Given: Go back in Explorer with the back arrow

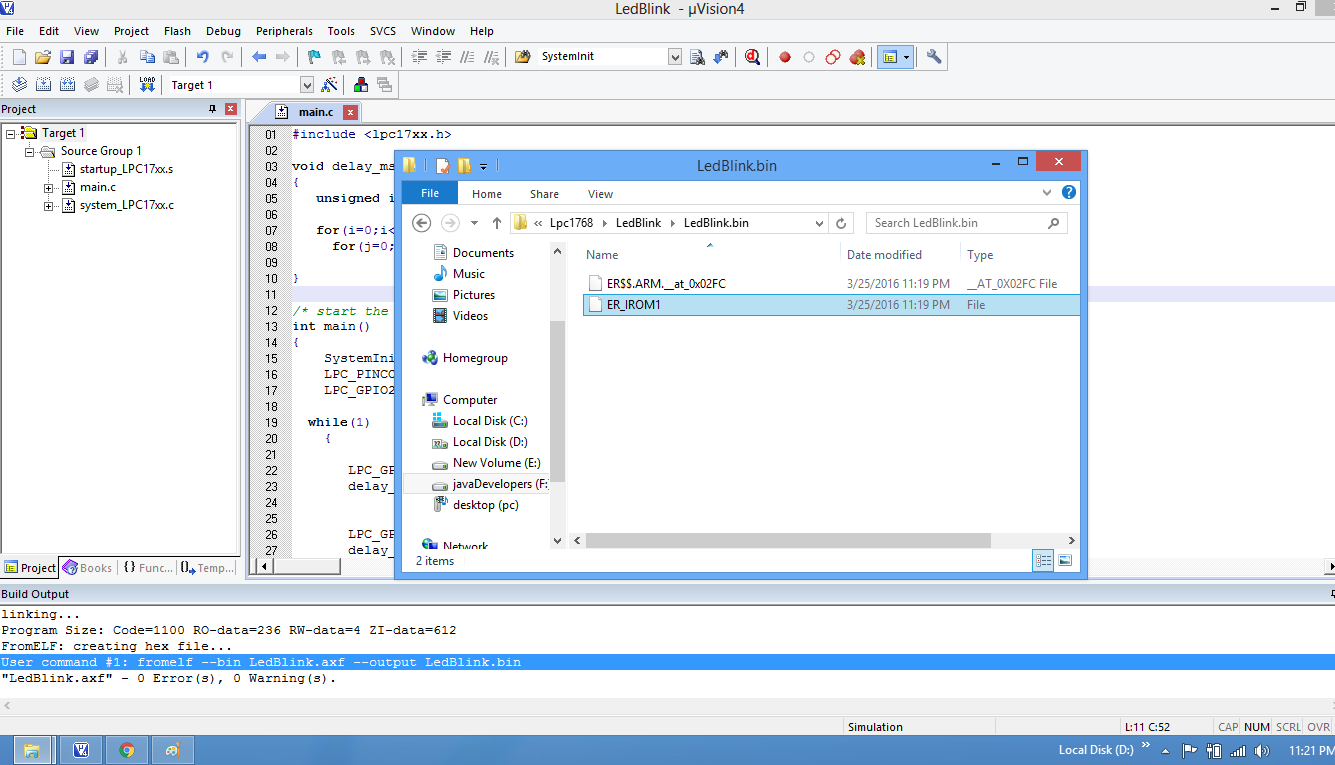Looking at the screenshot, I should click(x=421, y=223).
